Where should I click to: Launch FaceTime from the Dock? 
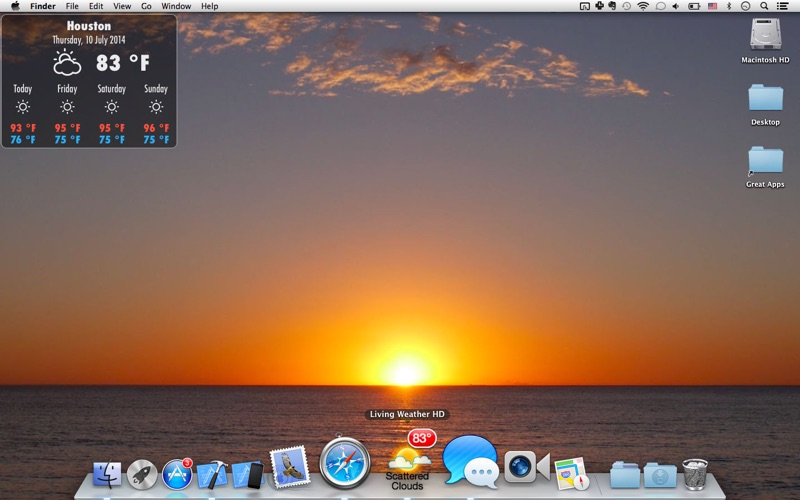tap(526, 466)
